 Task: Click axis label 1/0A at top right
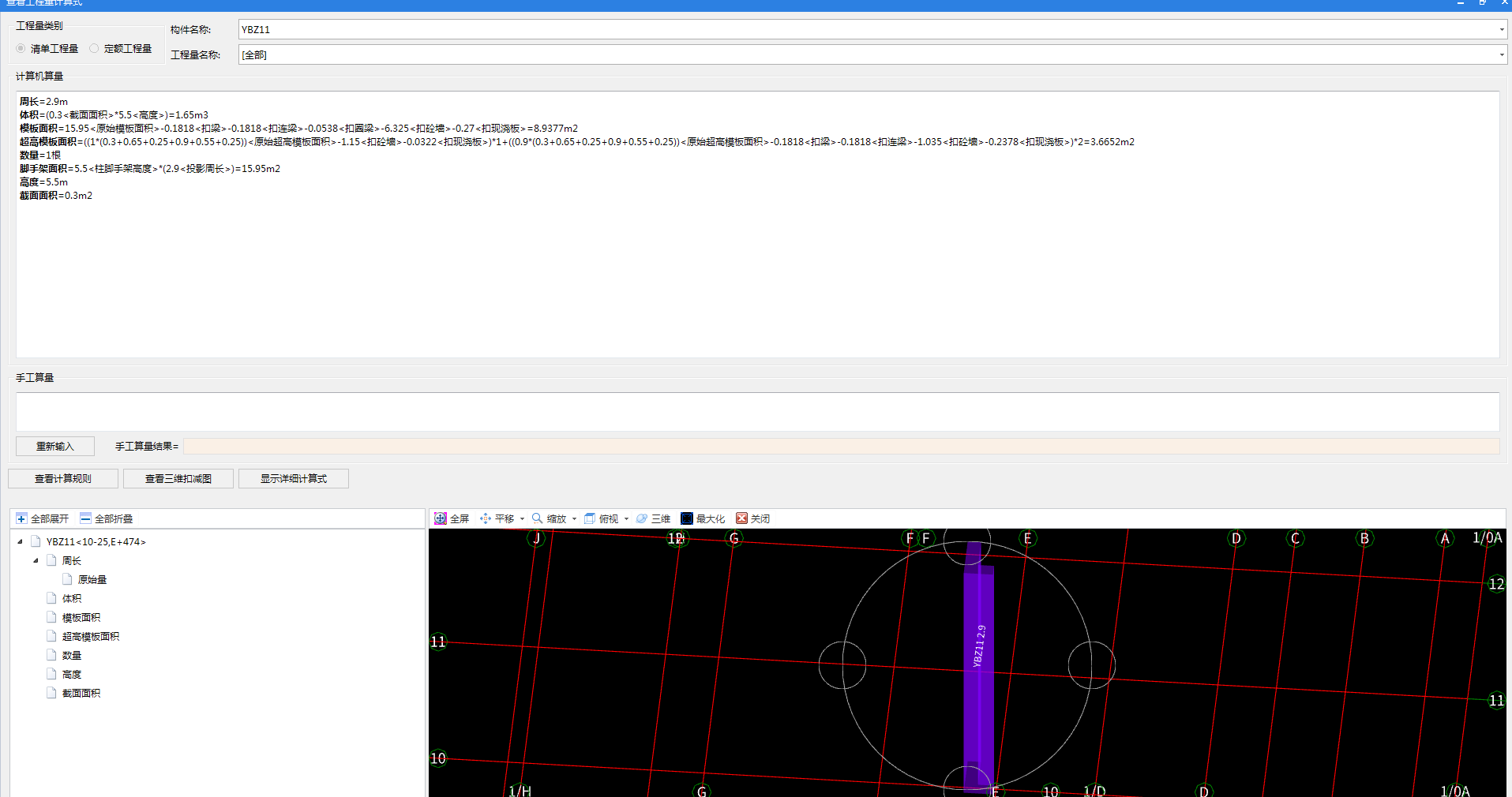click(x=1488, y=538)
